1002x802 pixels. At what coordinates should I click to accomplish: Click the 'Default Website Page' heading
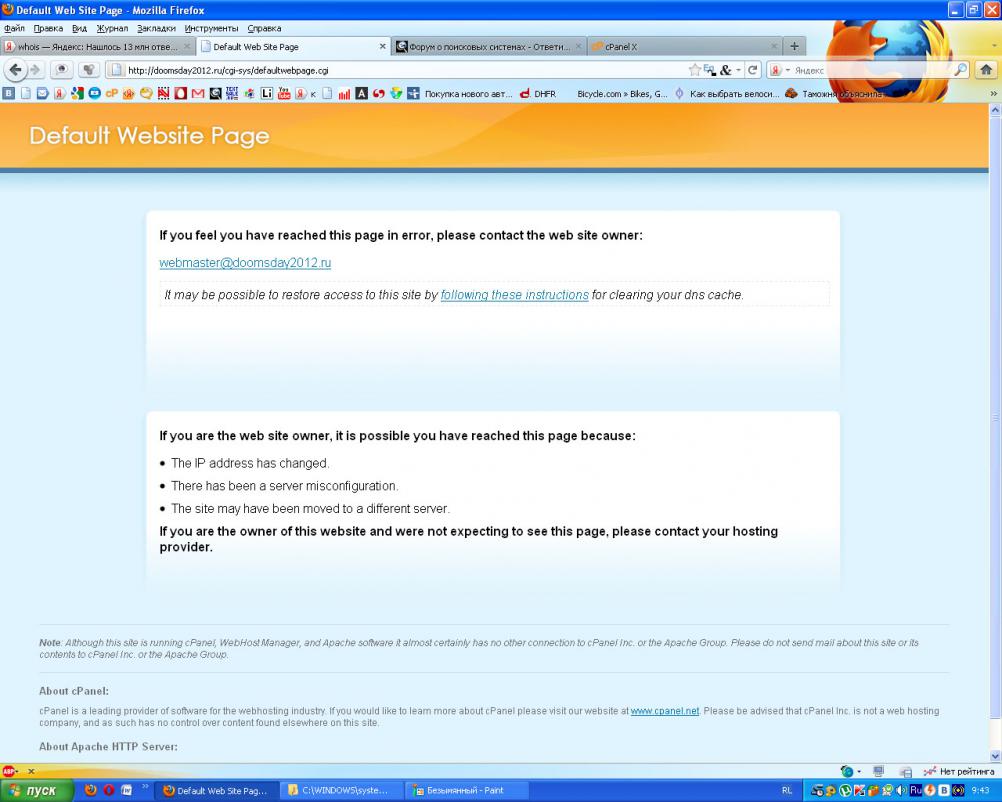(150, 135)
